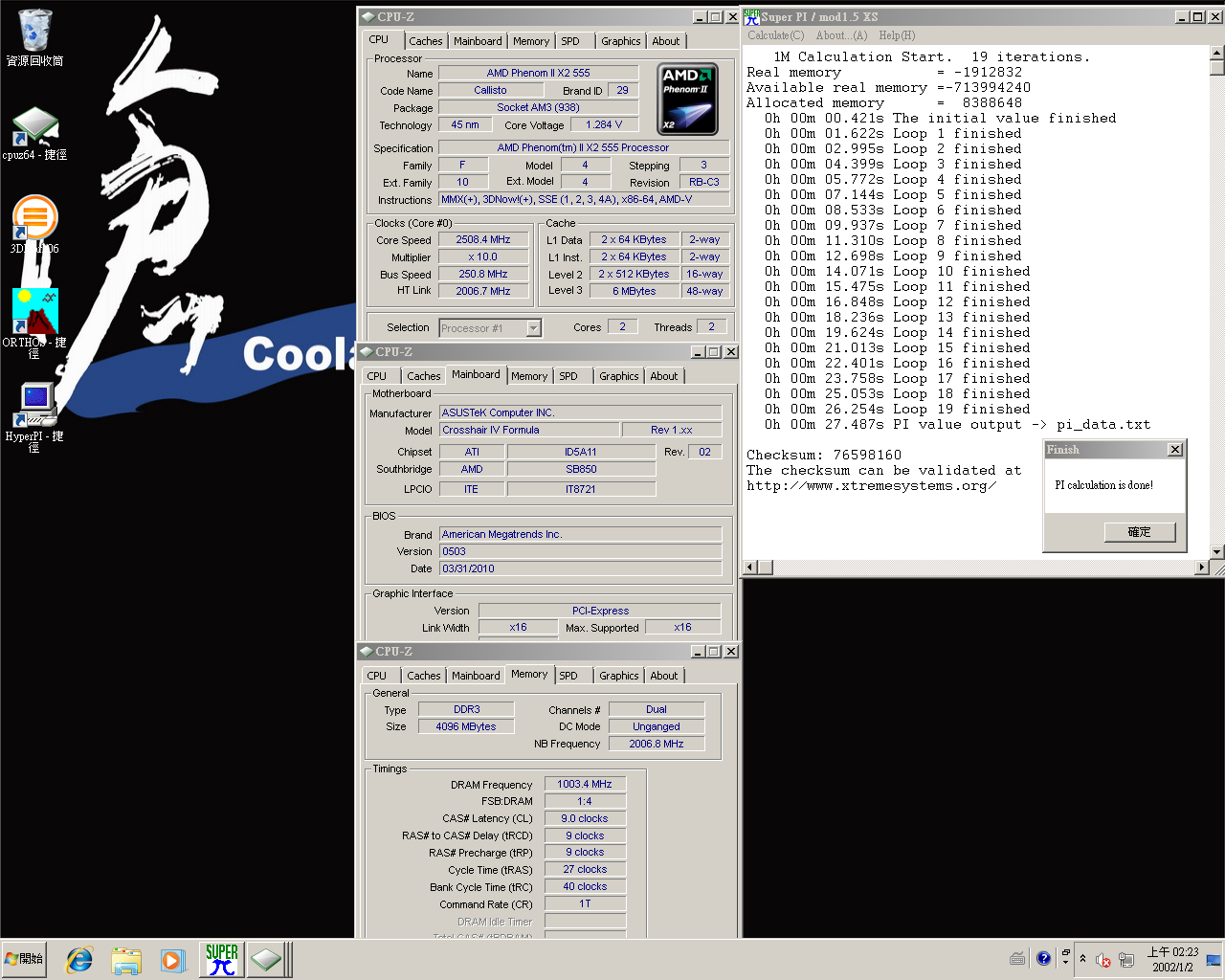Show hidden tray icons arrow
Image resolution: width=1225 pixels, height=980 pixels.
1082,959
